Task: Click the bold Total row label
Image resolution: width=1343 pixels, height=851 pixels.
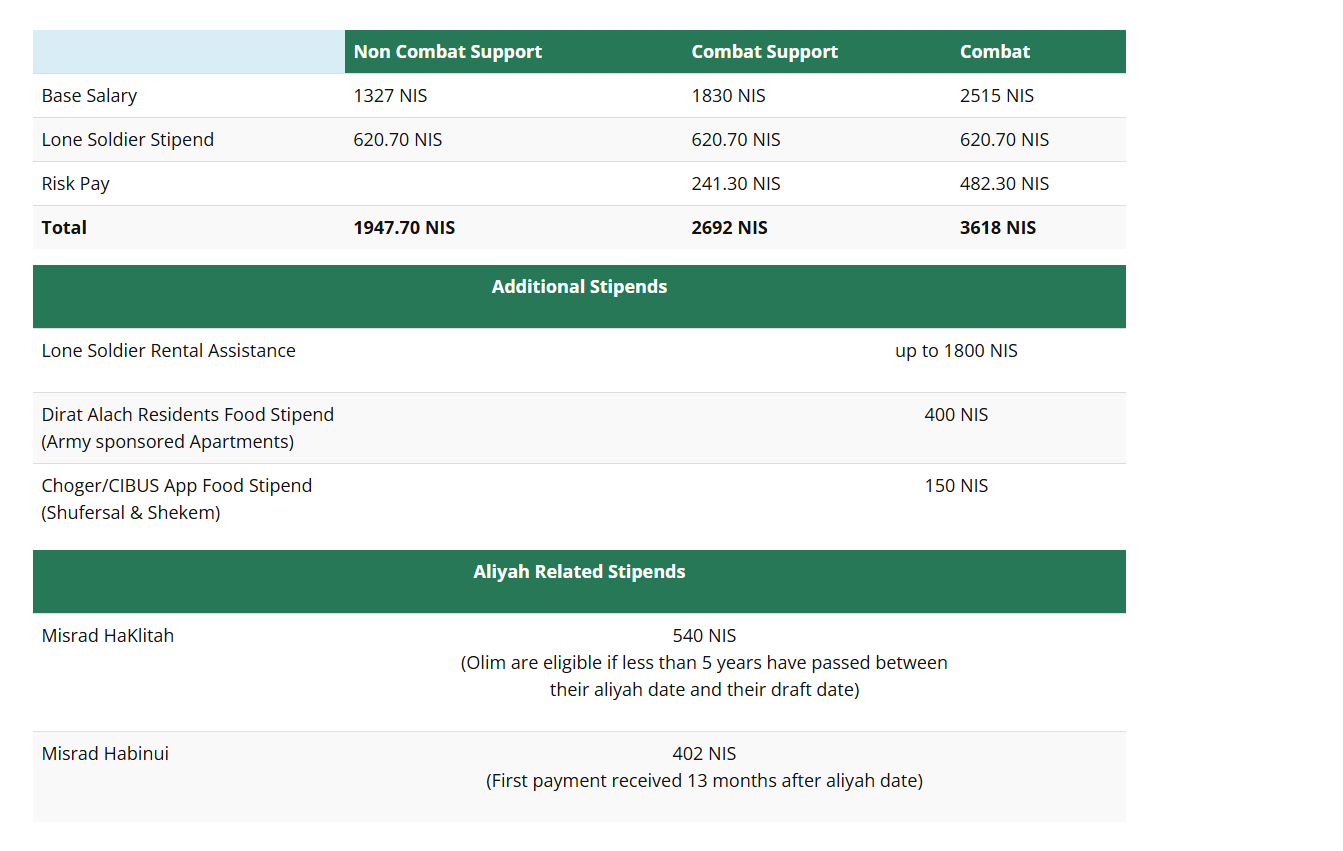Action: [64, 228]
